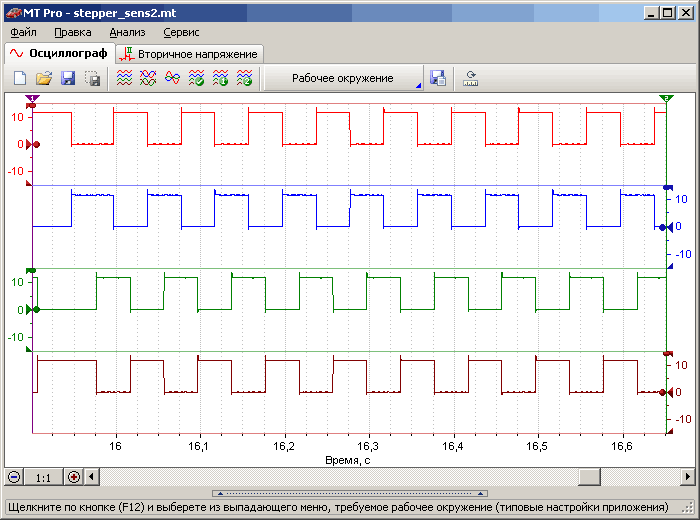This screenshot has width=700, height=520.
Task: Open the Анализ menu
Action: tap(127, 32)
